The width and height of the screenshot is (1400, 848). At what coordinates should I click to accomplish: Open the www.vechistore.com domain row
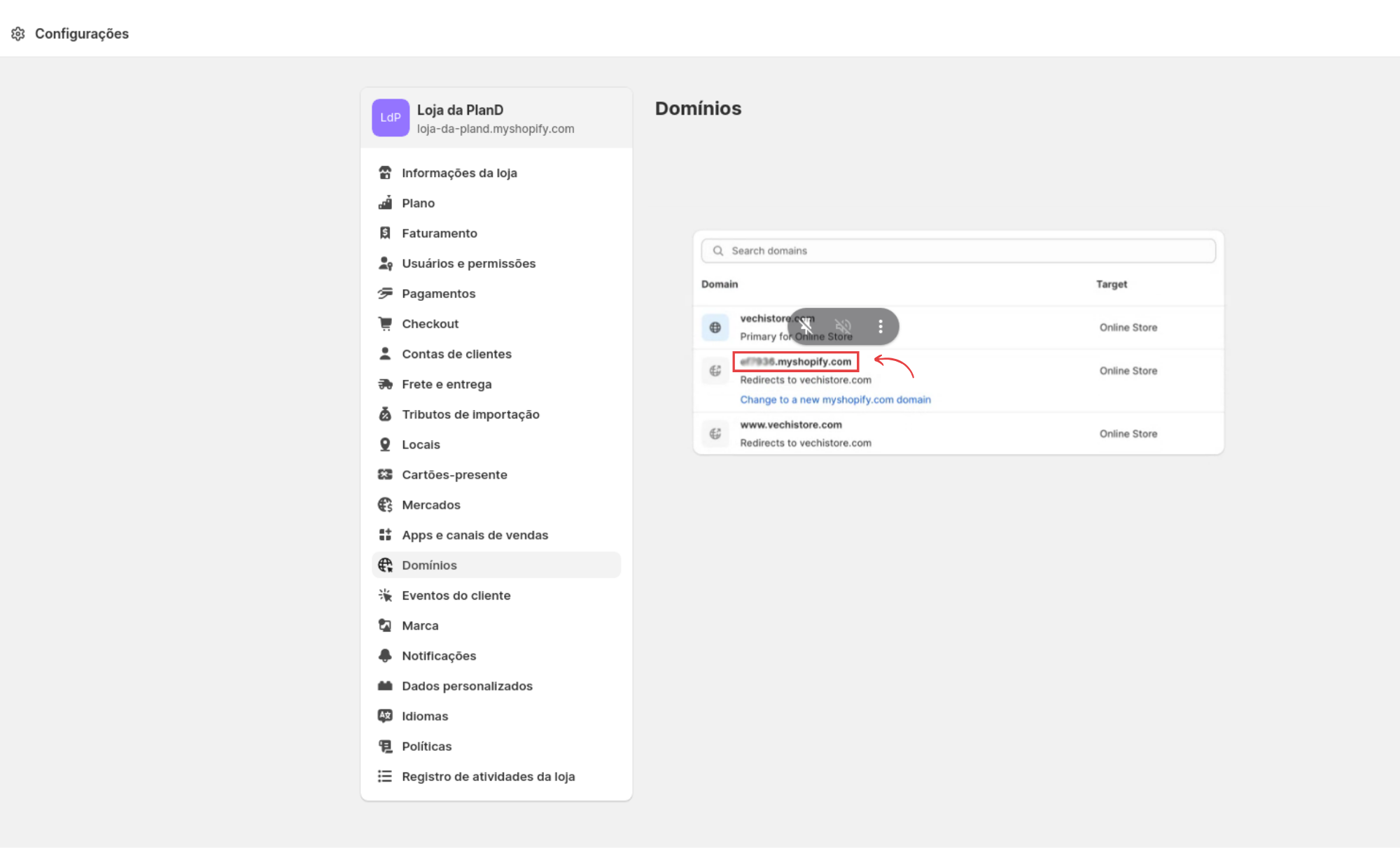(x=791, y=425)
